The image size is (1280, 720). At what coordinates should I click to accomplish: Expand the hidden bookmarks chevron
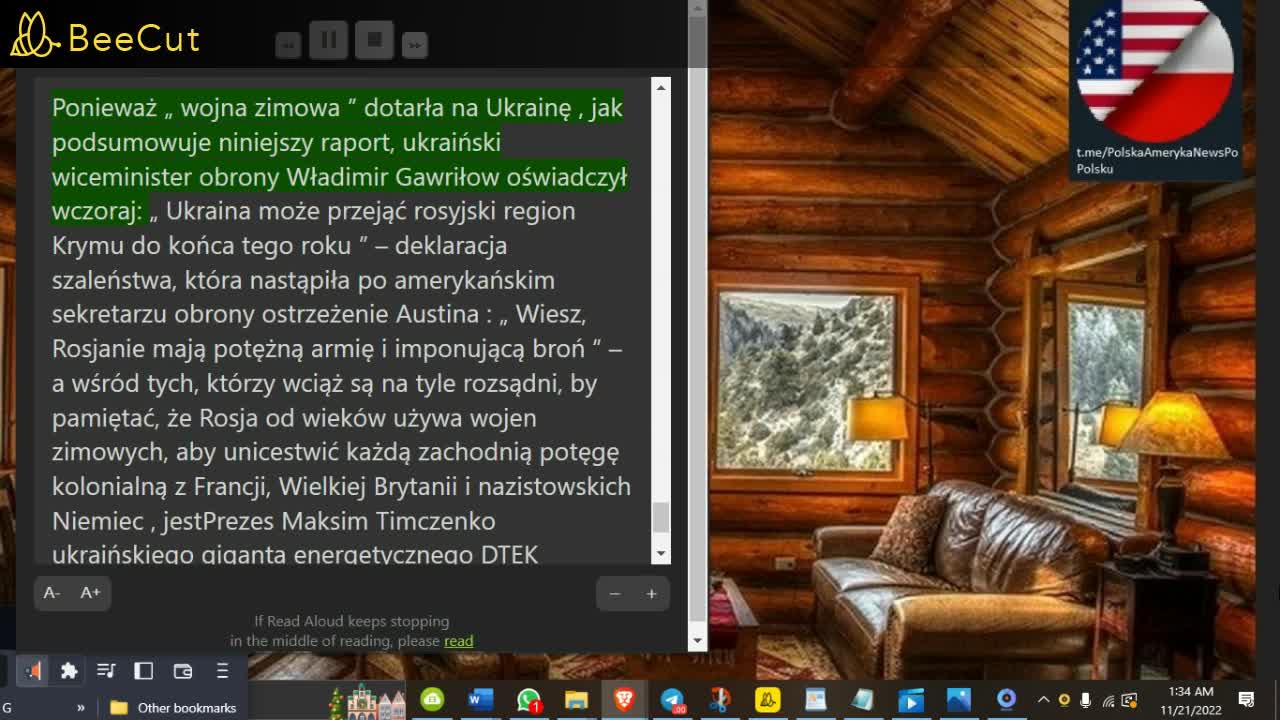point(81,708)
